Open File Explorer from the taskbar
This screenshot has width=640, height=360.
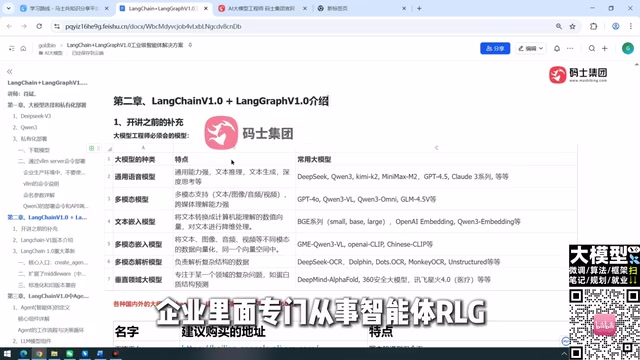pyautogui.click(x=54, y=353)
